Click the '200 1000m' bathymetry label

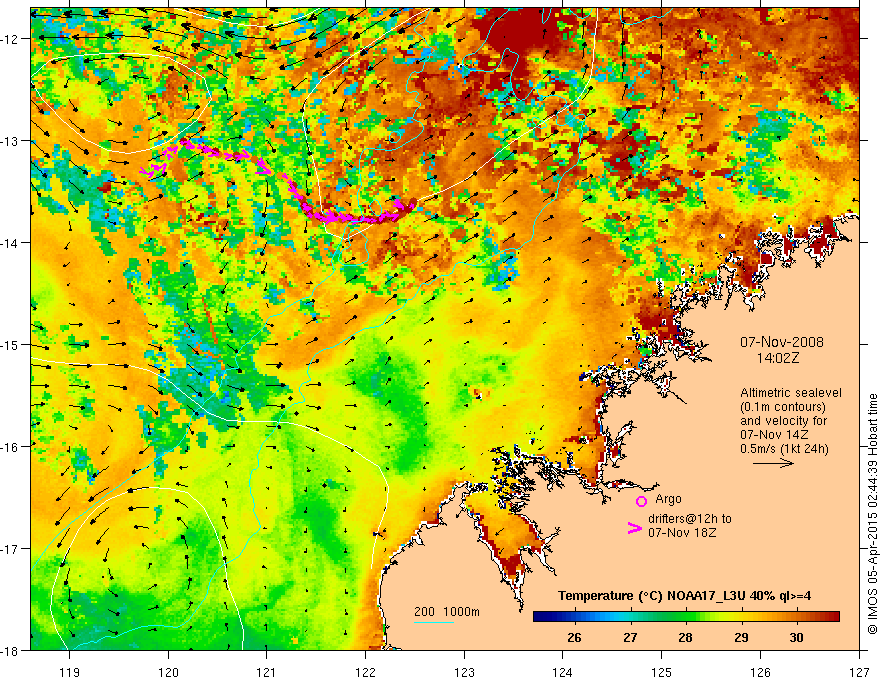click(447, 612)
